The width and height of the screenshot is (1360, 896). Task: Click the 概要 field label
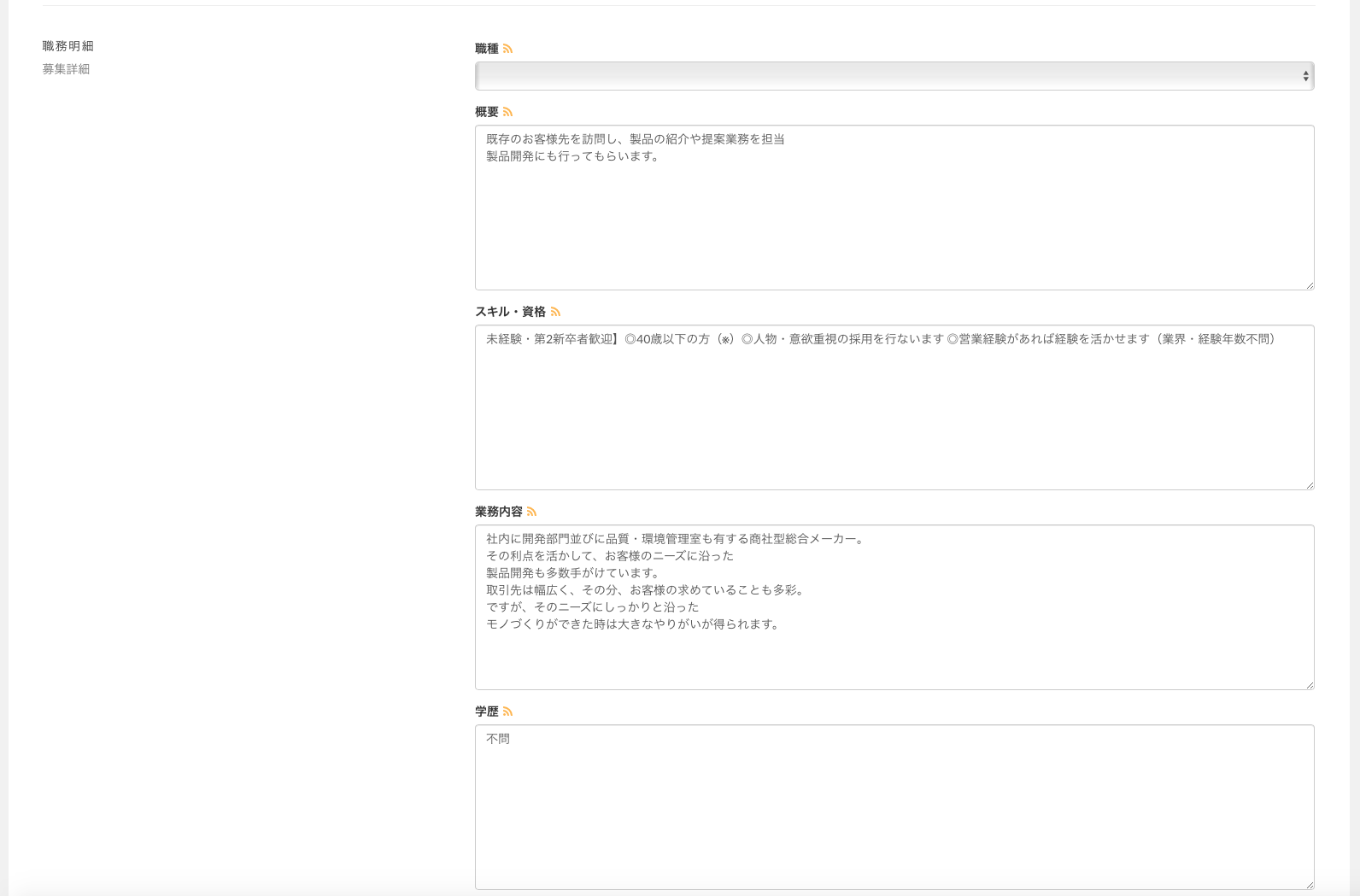486,112
